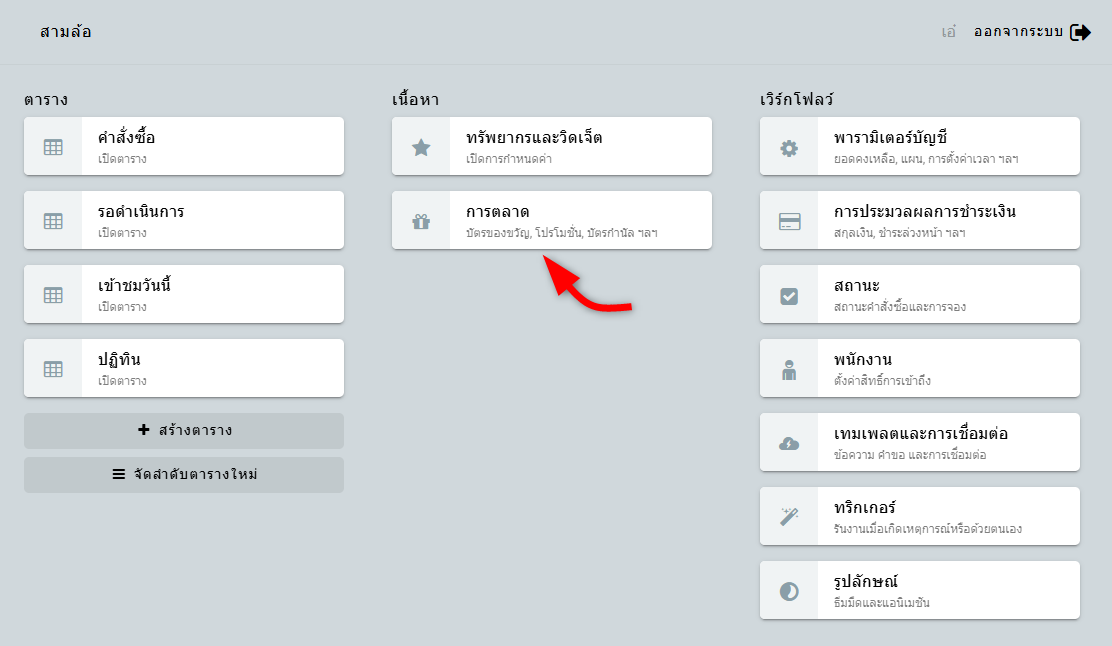
Task: Click the star icon for ทรัพยากรและวิดเจ็ต
Action: coord(421,147)
